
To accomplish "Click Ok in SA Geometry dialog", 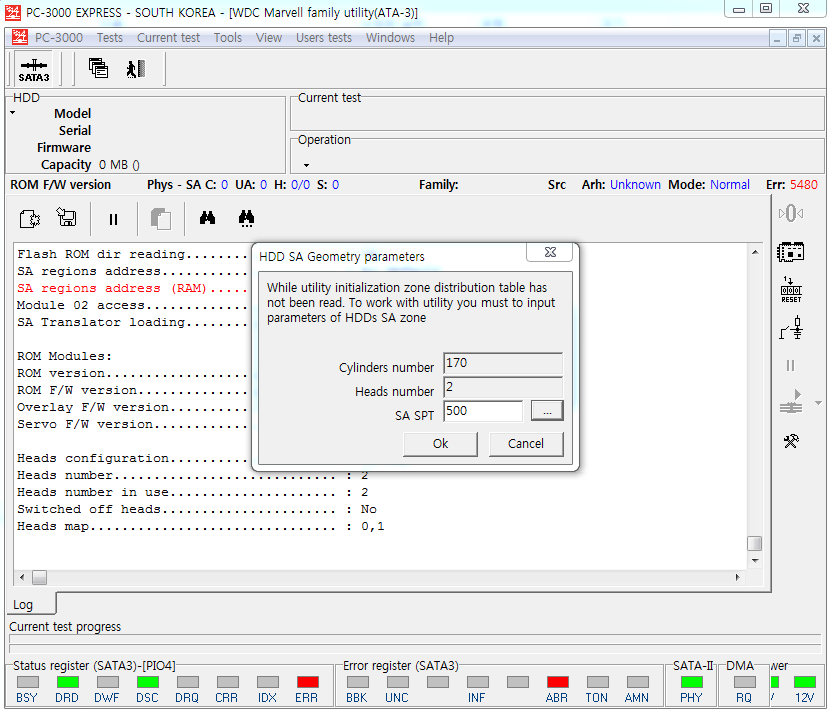I will tap(440, 444).
